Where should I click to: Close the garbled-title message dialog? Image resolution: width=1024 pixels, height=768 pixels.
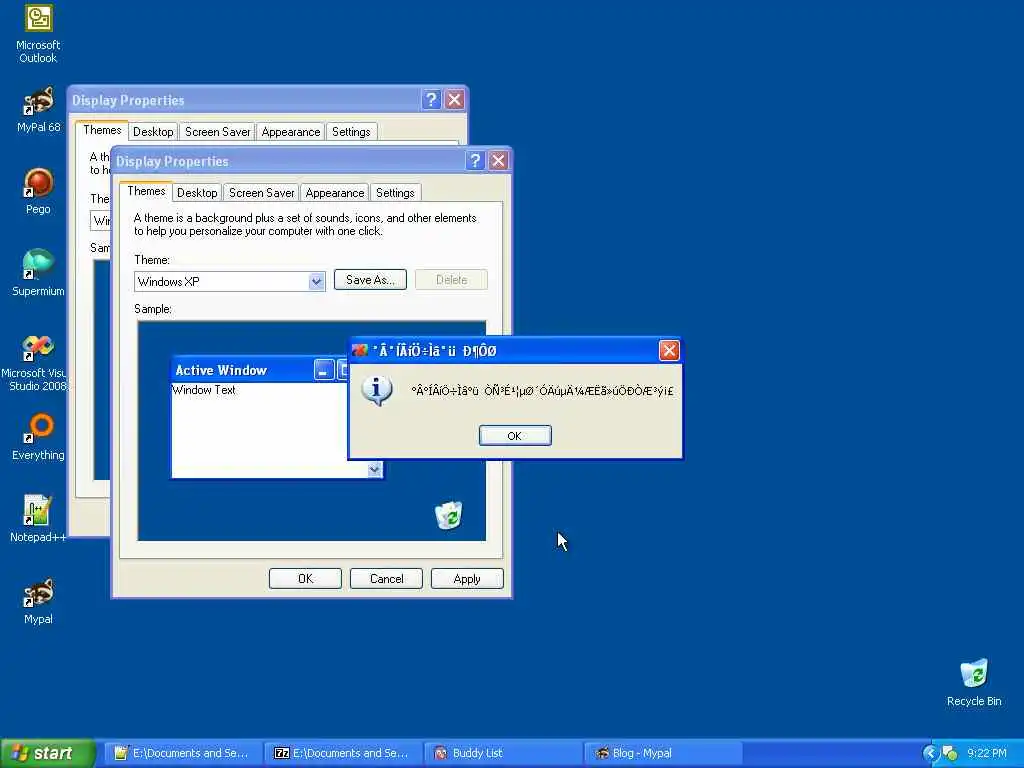click(669, 351)
